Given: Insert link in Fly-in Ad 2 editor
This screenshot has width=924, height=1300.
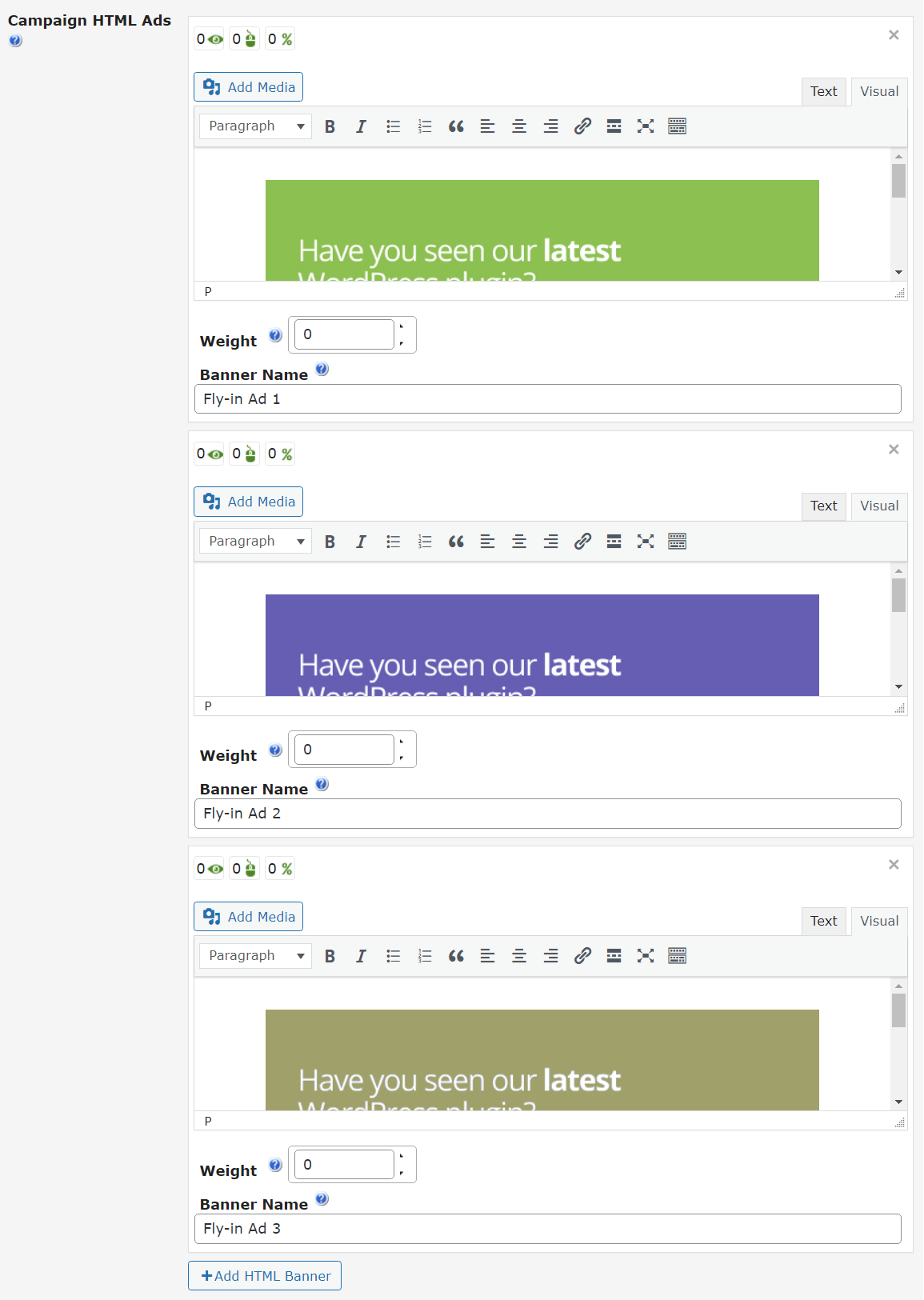Looking at the screenshot, I should 582,542.
